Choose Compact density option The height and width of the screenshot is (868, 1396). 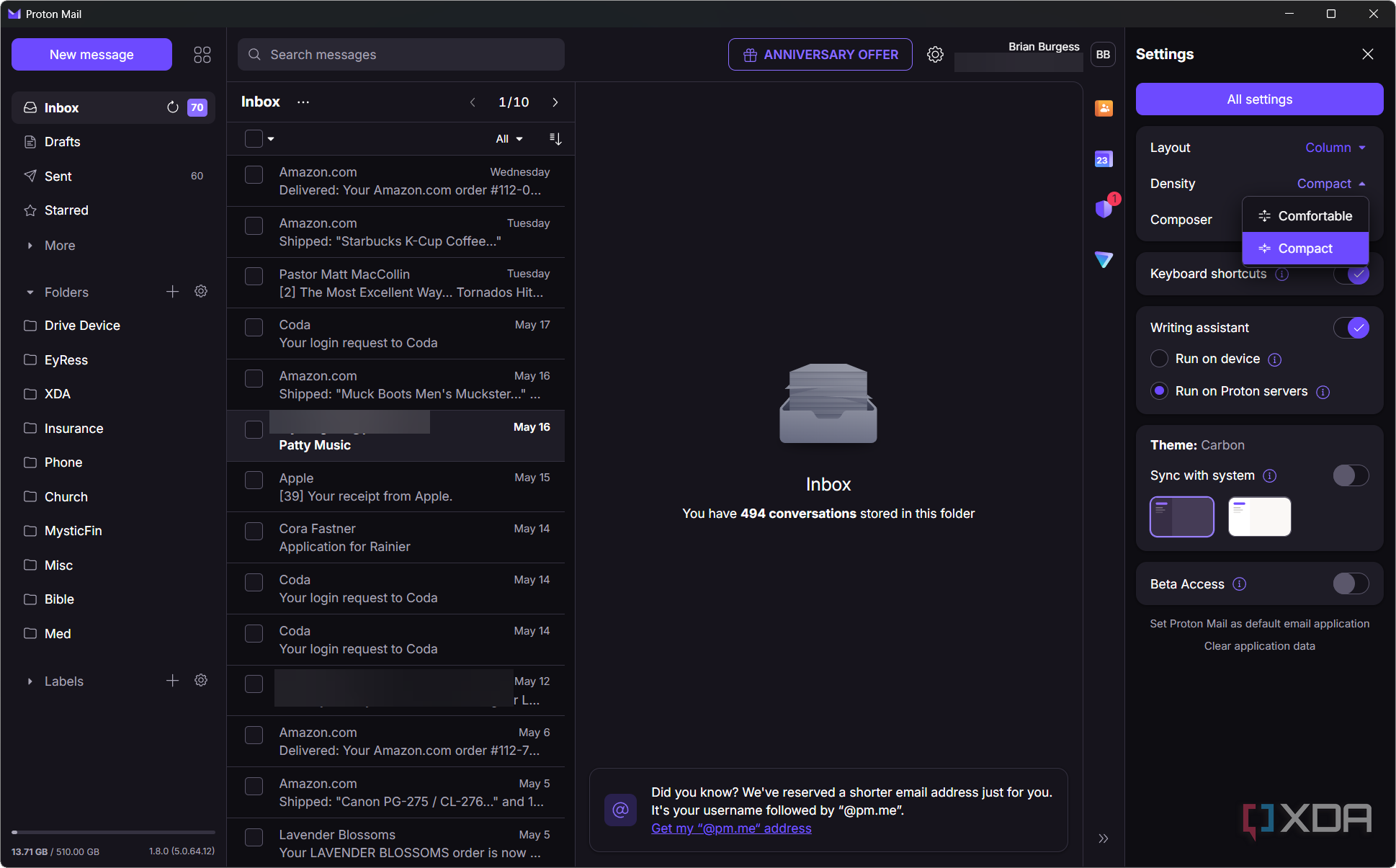[x=1305, y=249]
